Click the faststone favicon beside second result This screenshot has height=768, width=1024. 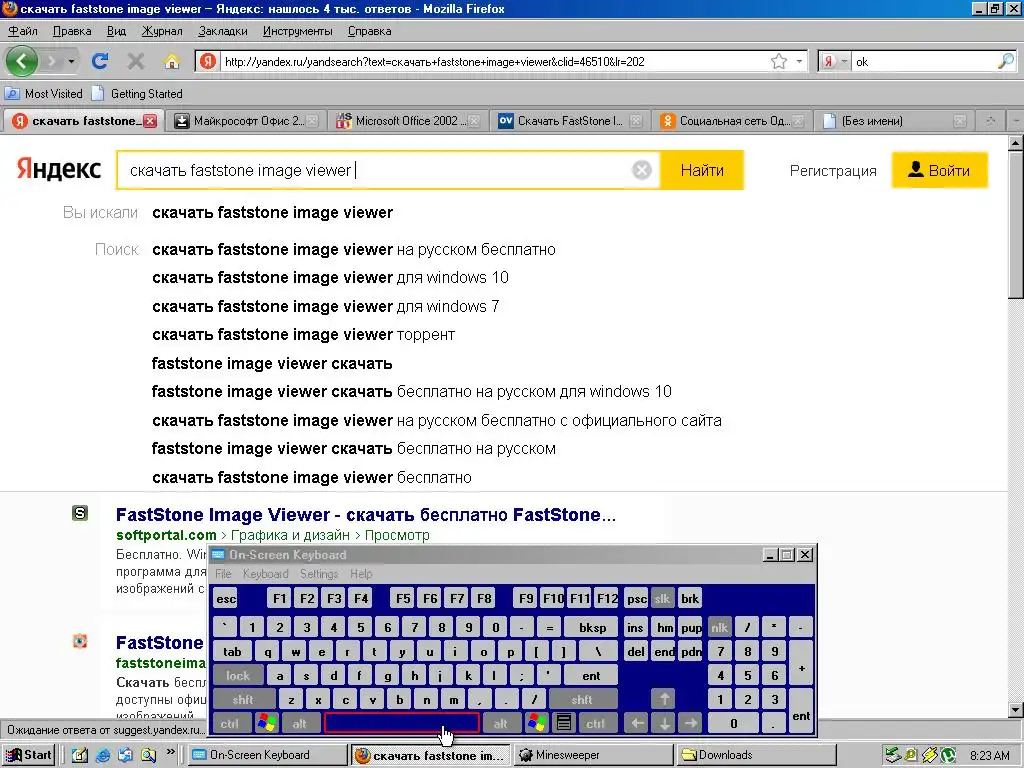[80, 641]
